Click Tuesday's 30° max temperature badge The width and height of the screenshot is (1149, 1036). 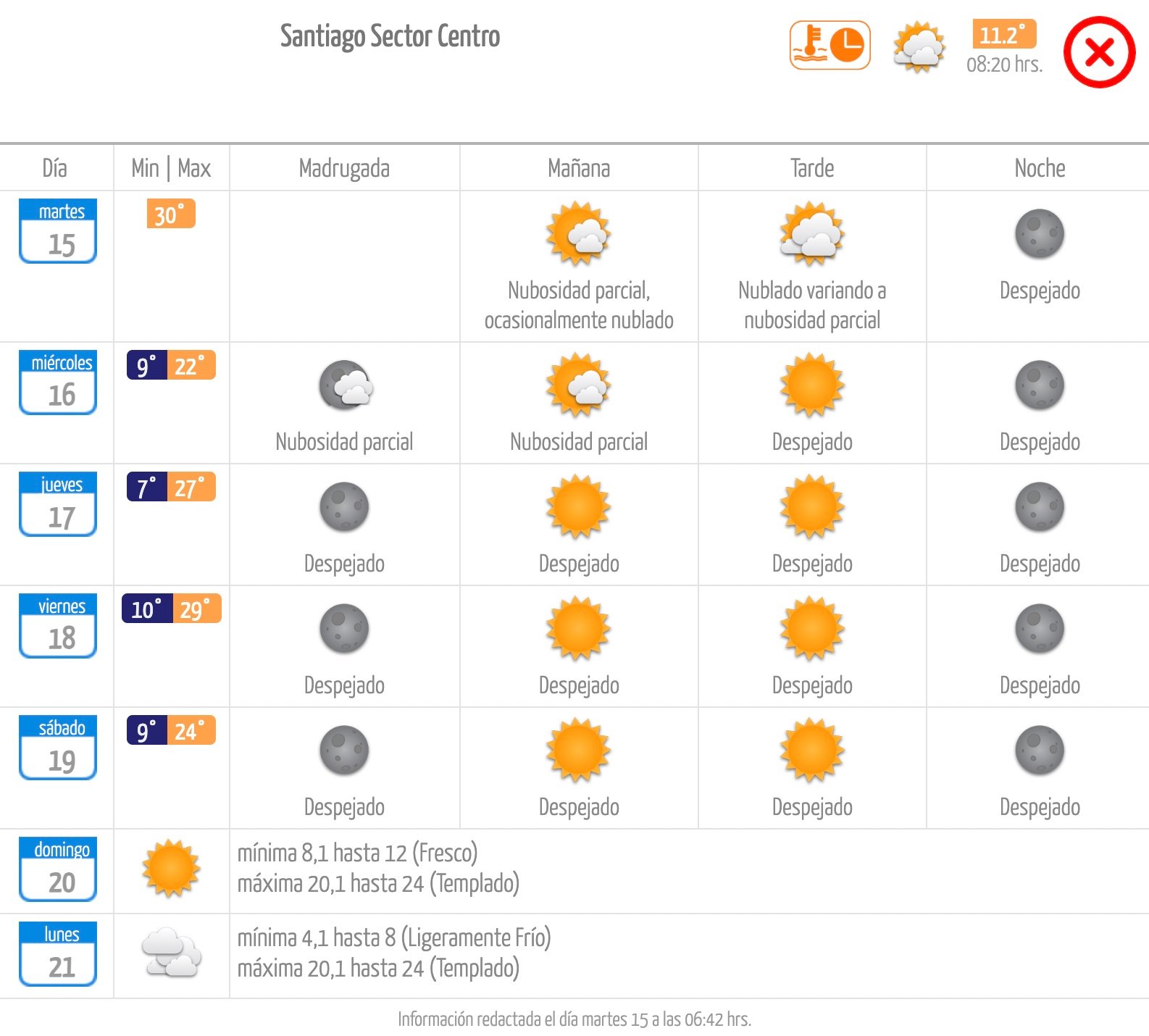(171, 214)
